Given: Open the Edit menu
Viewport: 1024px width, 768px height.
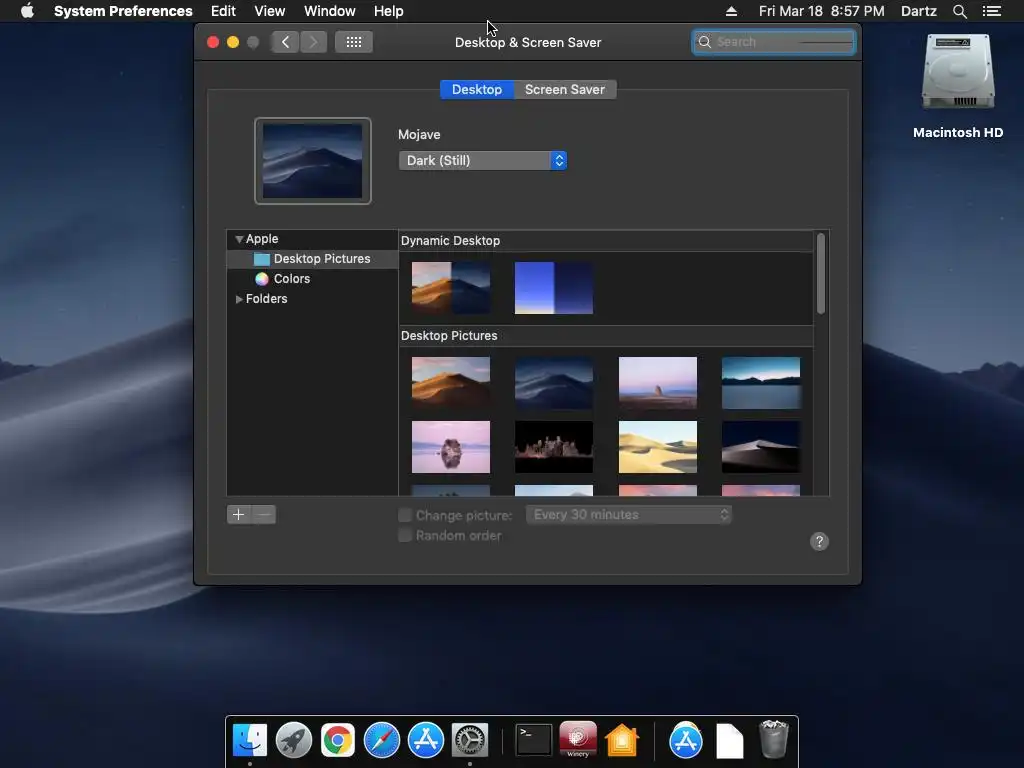Looking at the screenshot, I should click(x=223, y=11).
